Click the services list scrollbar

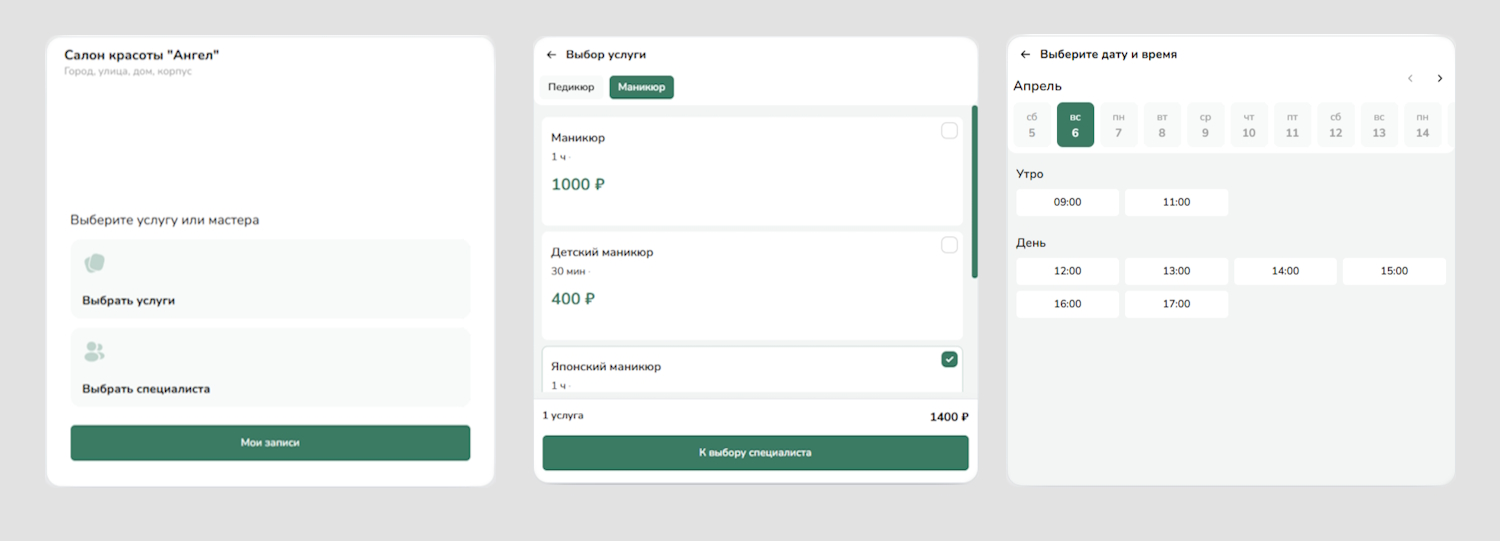pos(975,190)
